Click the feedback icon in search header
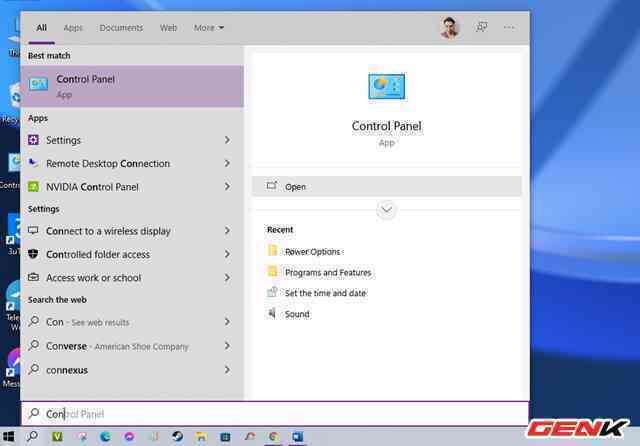This screenshot has width=640, height=446. click(x=482, y=27)
